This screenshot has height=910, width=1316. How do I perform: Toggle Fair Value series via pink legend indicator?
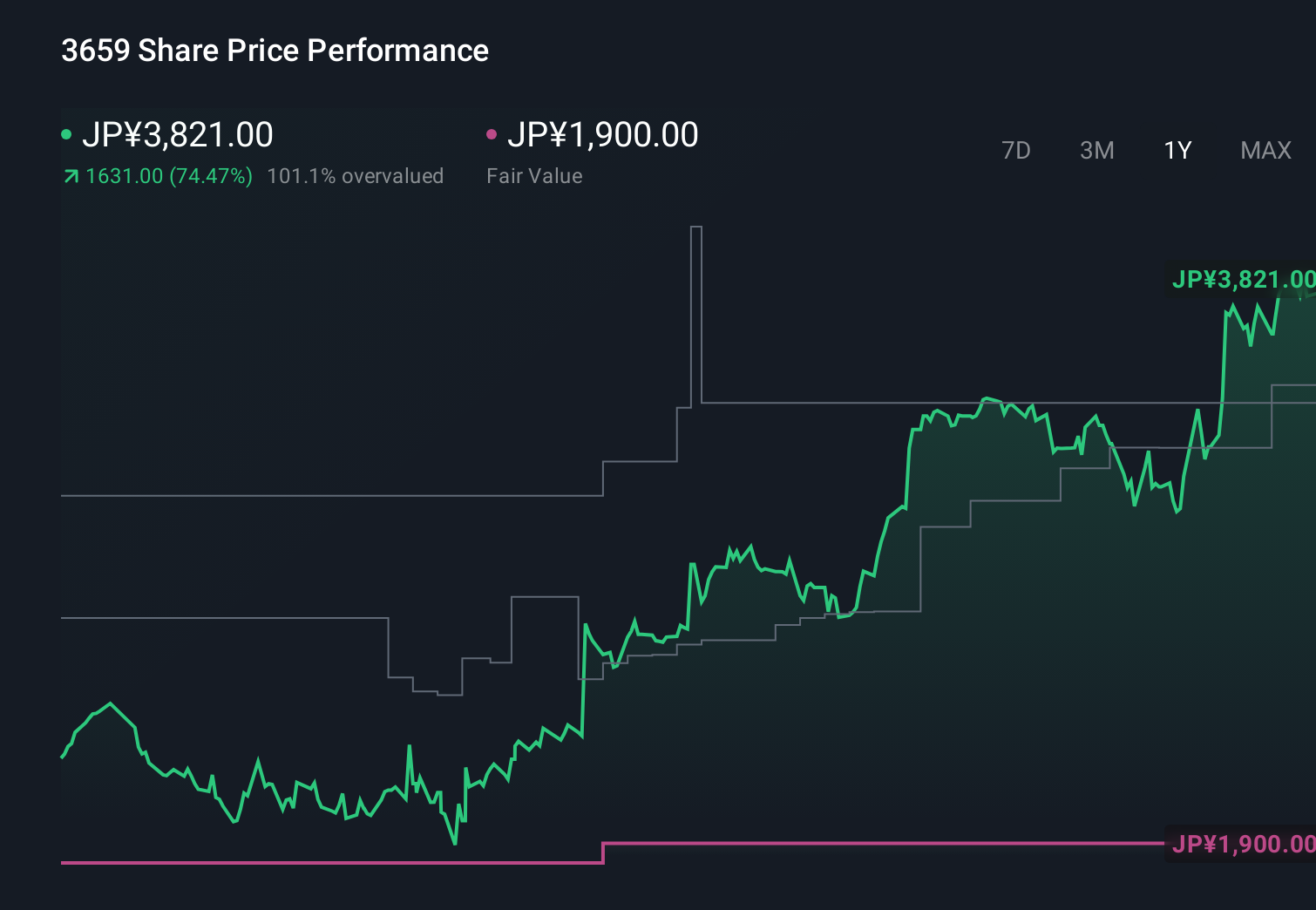[492, 133]
